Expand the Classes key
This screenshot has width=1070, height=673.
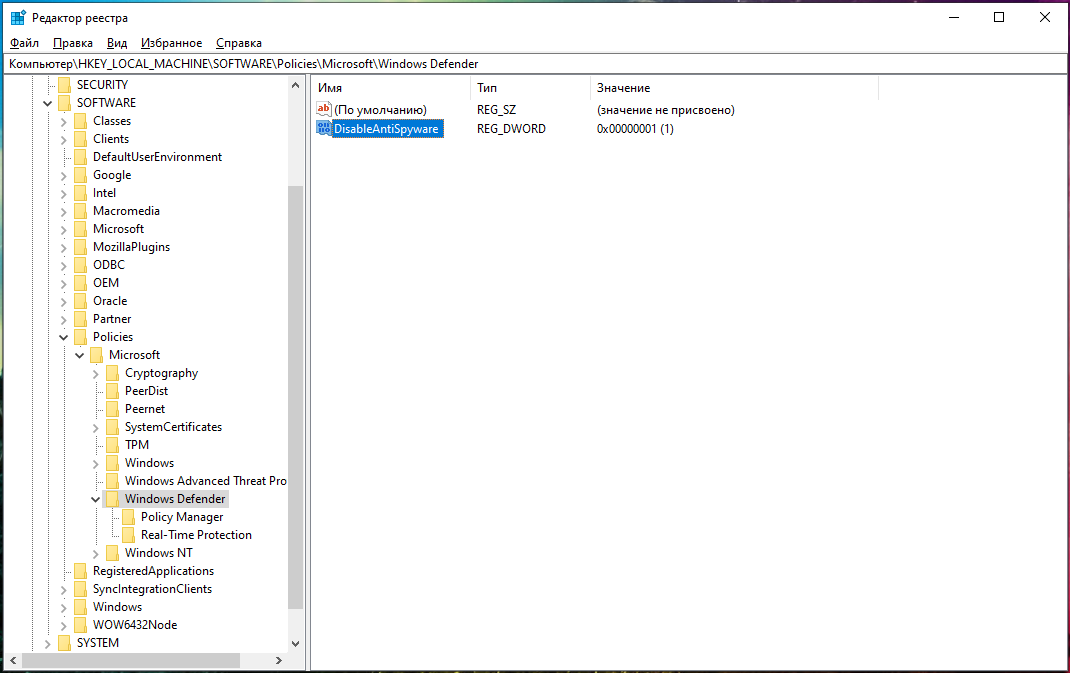64,121
